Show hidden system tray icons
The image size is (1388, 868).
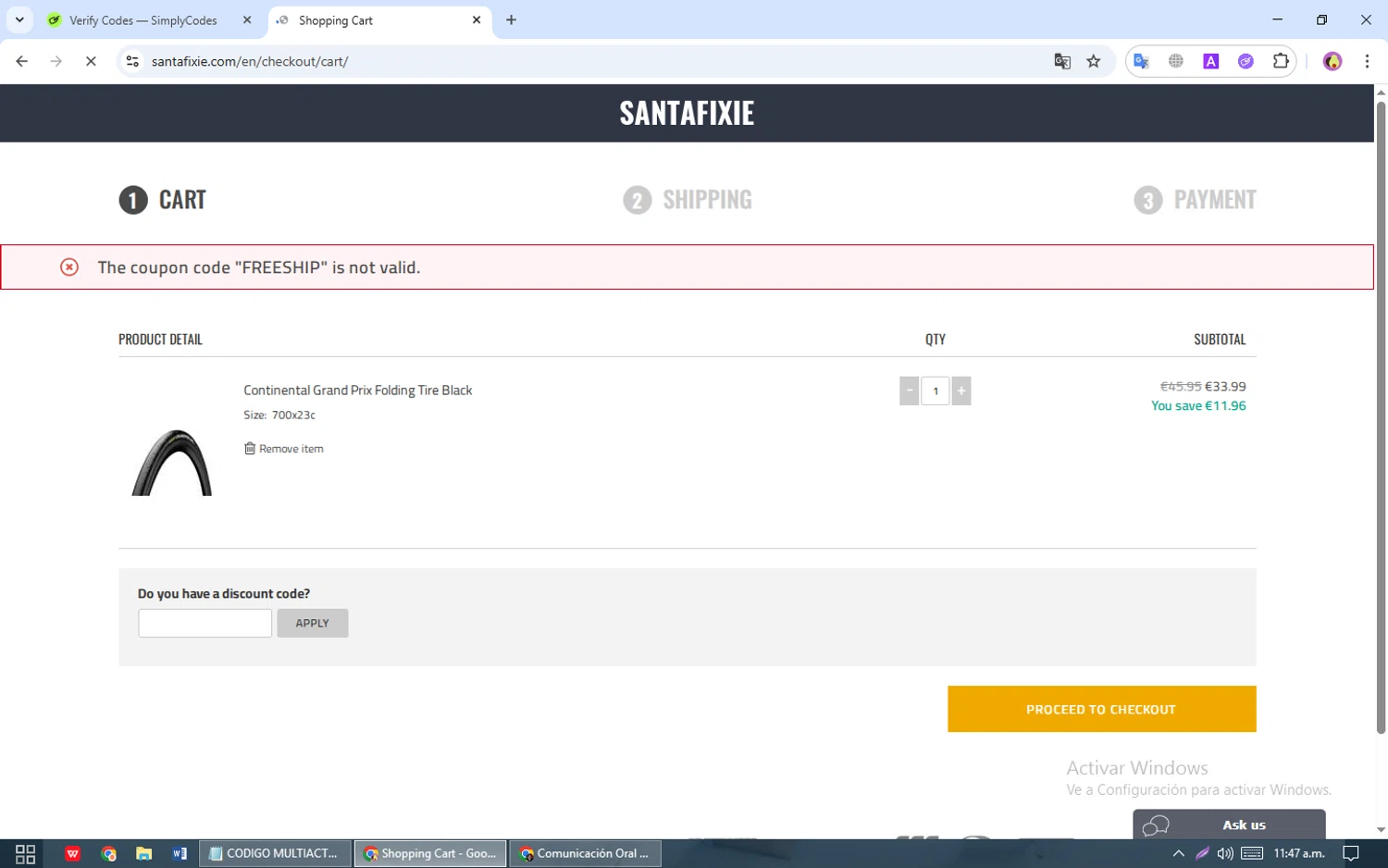pyautogui.click(x=1178, y=853)
